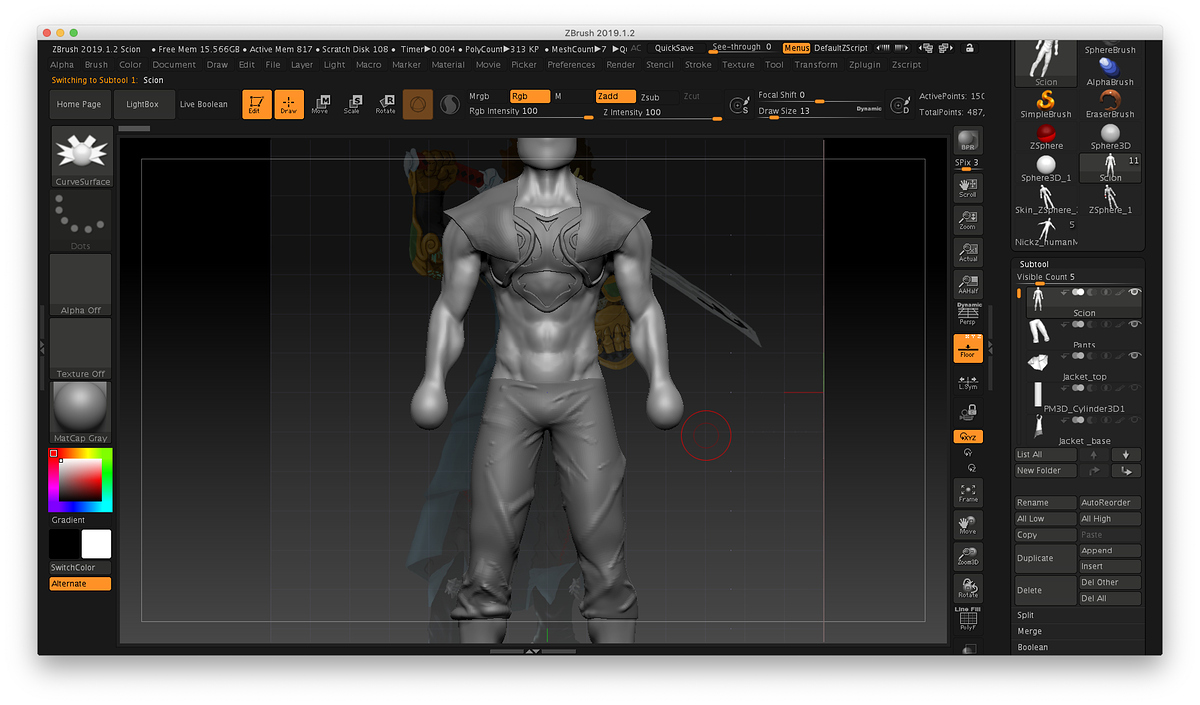1200x705 pixels.
Task: Expand the Boolean section
Action: 1033,647
